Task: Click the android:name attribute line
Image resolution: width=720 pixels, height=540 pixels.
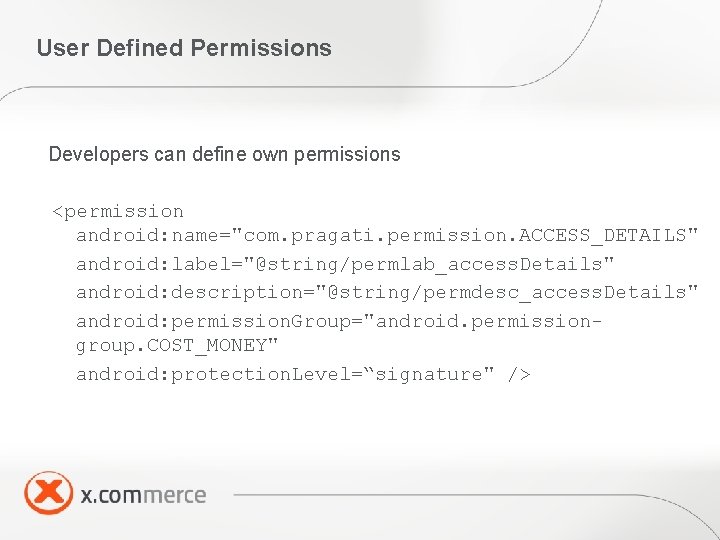Action: click(x=387, y=236)
